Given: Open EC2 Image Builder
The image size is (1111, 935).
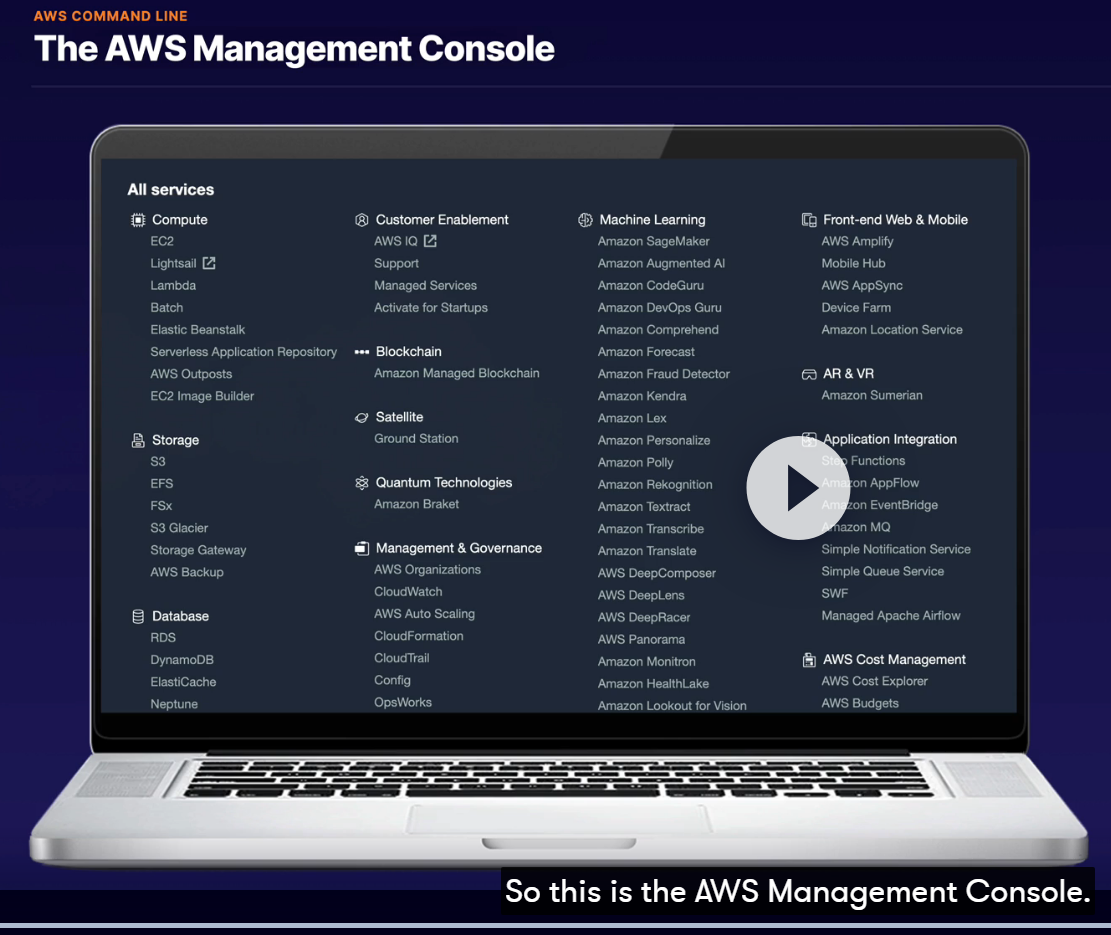Looking at the screenshot, I should pos(202,397).
